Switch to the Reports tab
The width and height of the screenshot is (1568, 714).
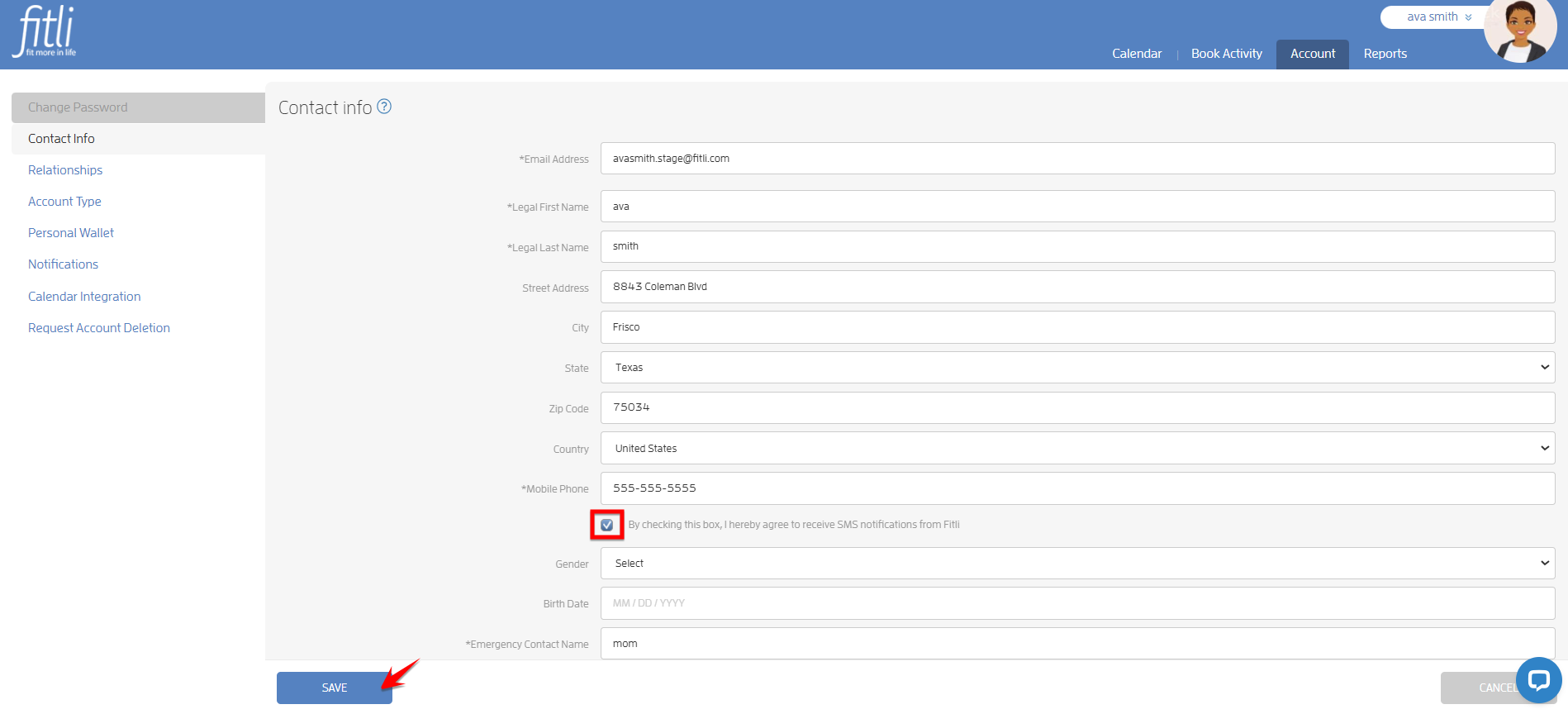[x=1385, y=54]
